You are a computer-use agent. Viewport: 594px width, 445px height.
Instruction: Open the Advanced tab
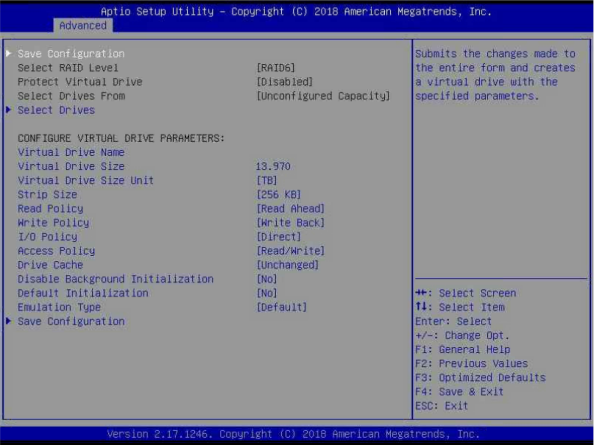pos(83,25)
